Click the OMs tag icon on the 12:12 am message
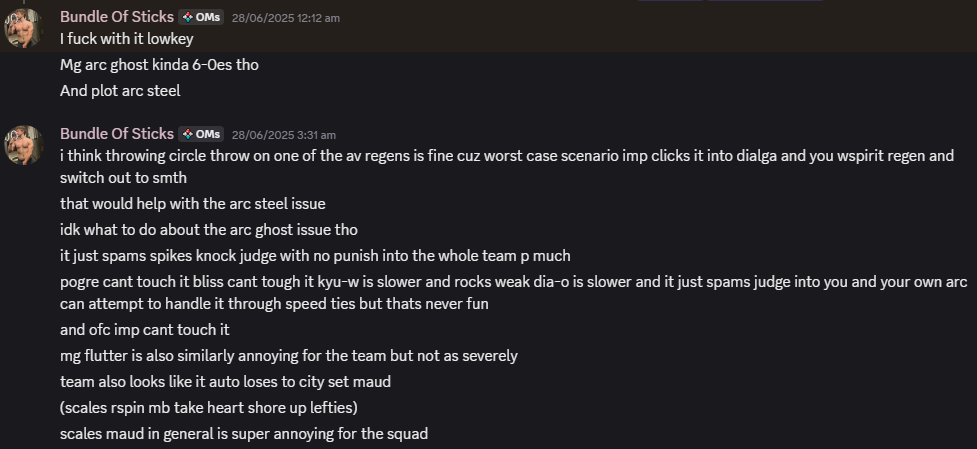 pos(188,17)
